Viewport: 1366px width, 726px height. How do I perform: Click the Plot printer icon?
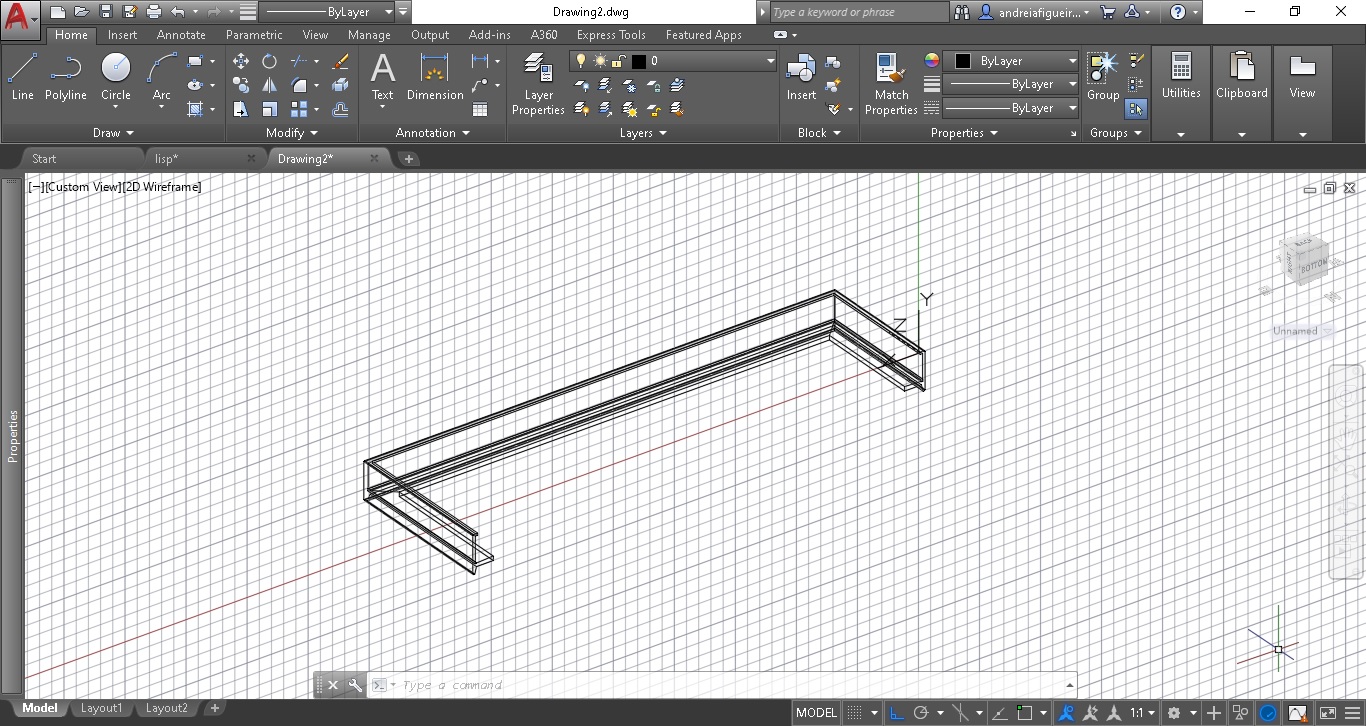(x=153, y=12)
